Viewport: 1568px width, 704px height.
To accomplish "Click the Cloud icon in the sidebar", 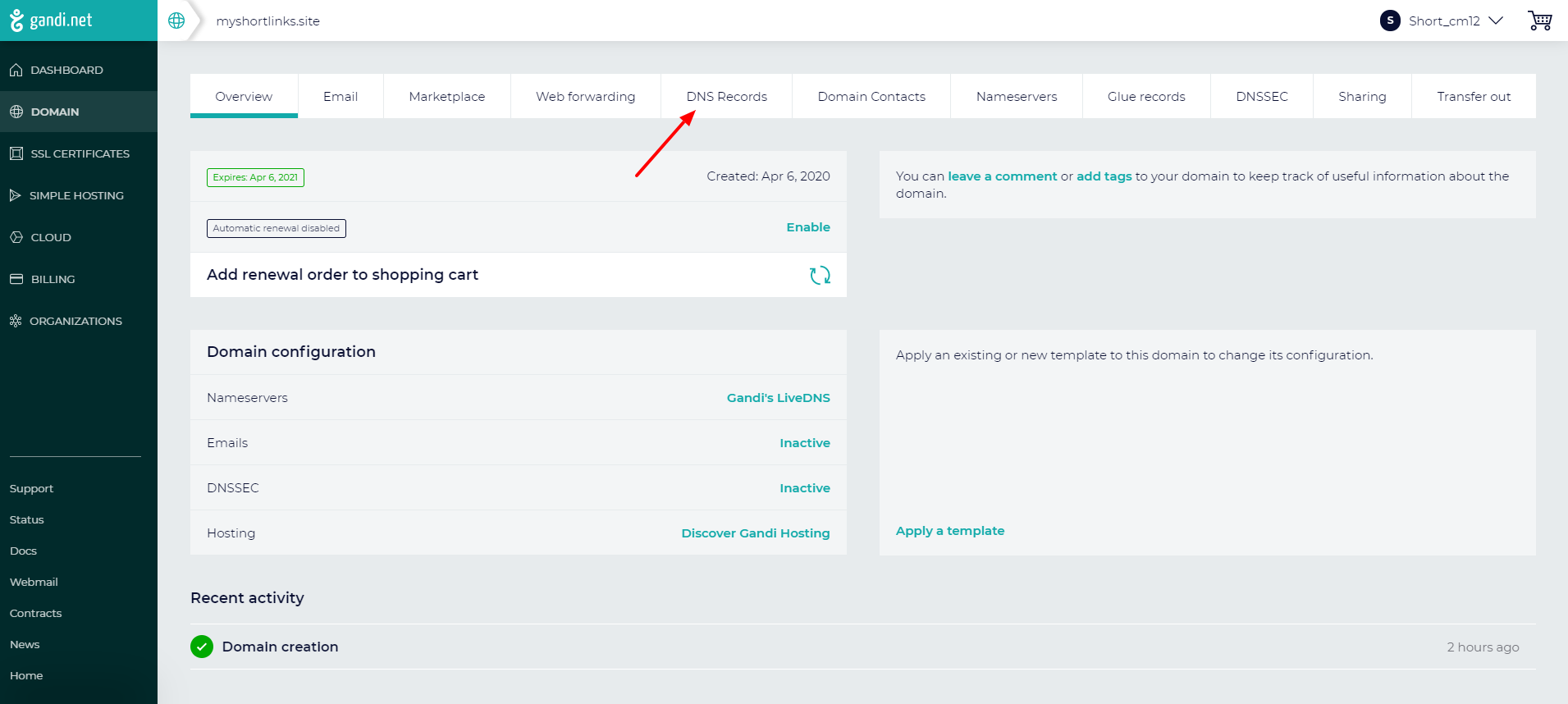I will (16, 237).
